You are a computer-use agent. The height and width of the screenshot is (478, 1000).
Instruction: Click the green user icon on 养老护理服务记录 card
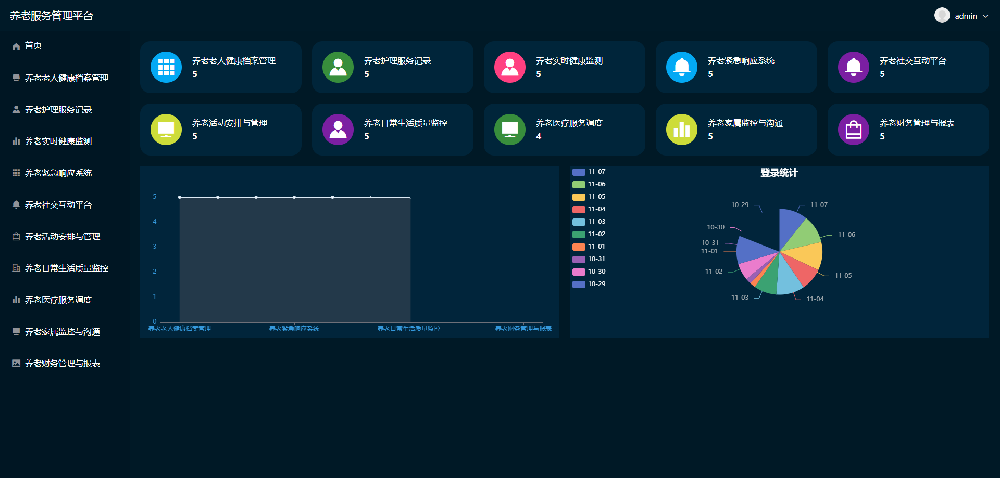338,67
